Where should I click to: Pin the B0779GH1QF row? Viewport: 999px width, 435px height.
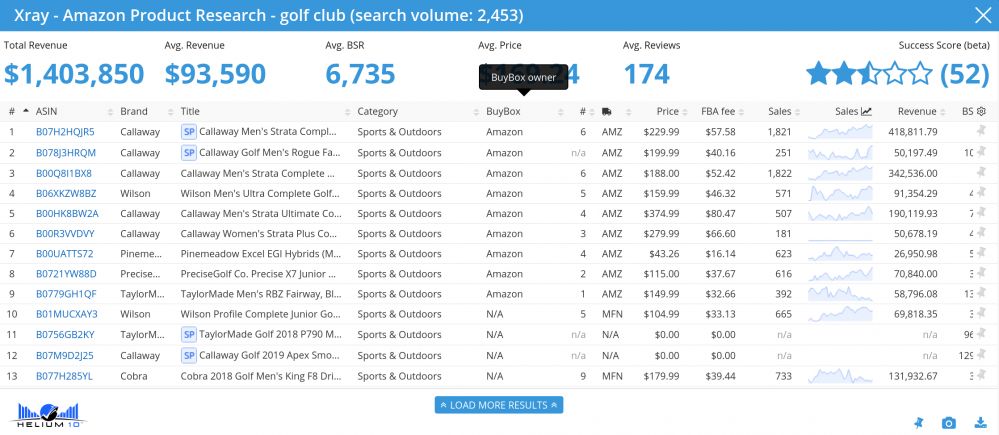point(981,293)
